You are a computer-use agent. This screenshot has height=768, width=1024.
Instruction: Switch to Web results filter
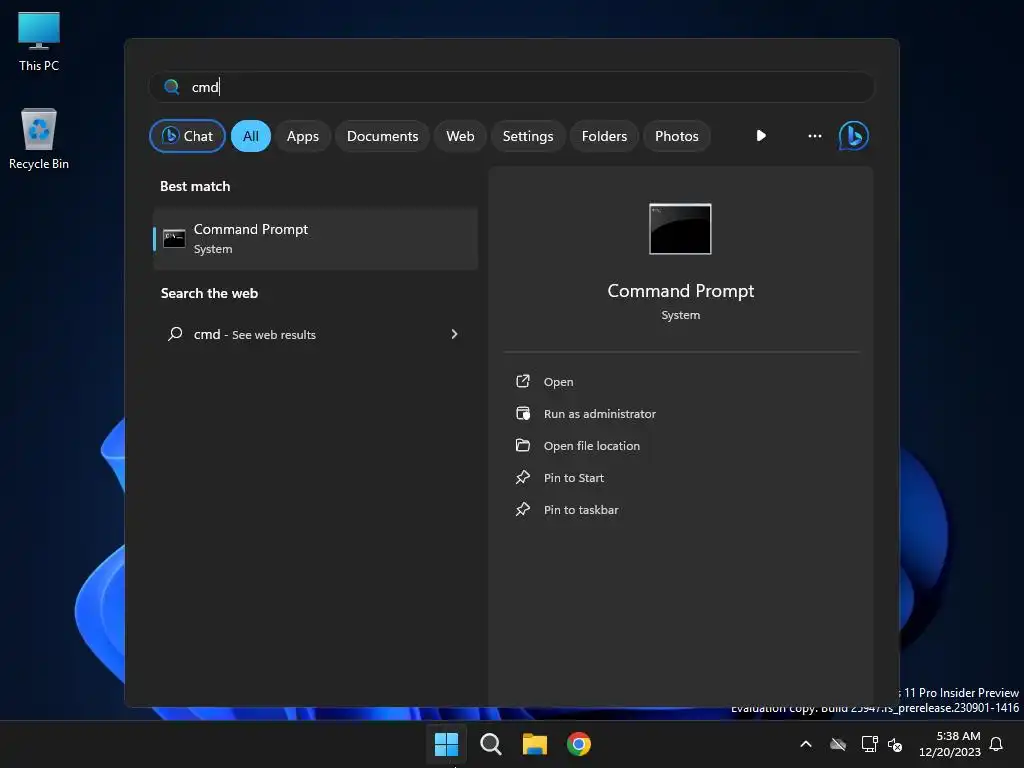(x=460, y=136)
